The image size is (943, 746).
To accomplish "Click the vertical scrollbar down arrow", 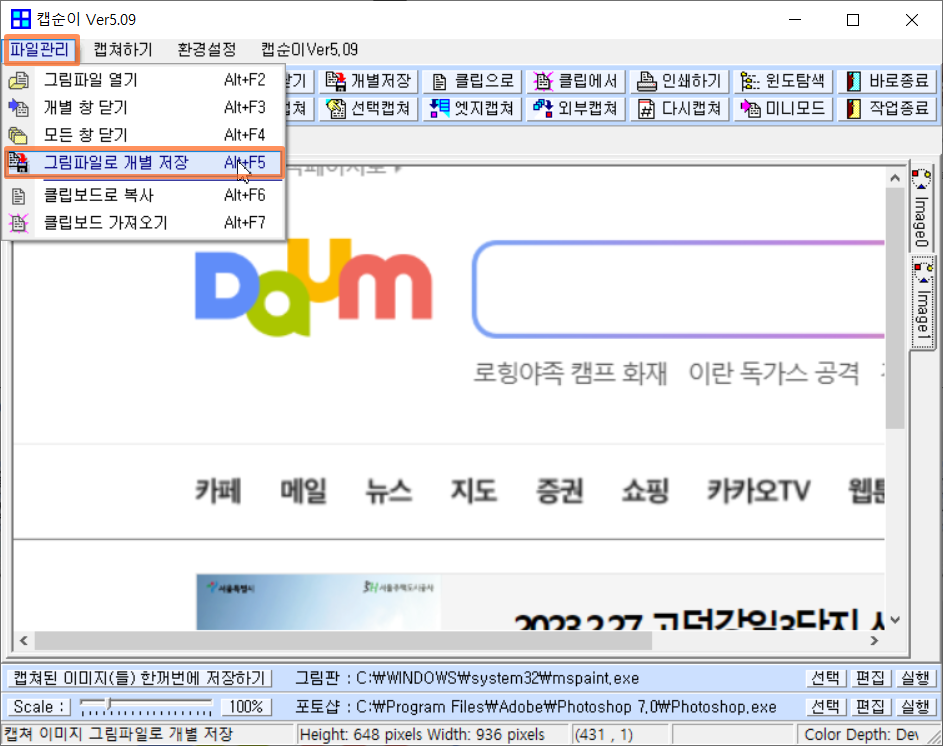I will coord(895,620).
